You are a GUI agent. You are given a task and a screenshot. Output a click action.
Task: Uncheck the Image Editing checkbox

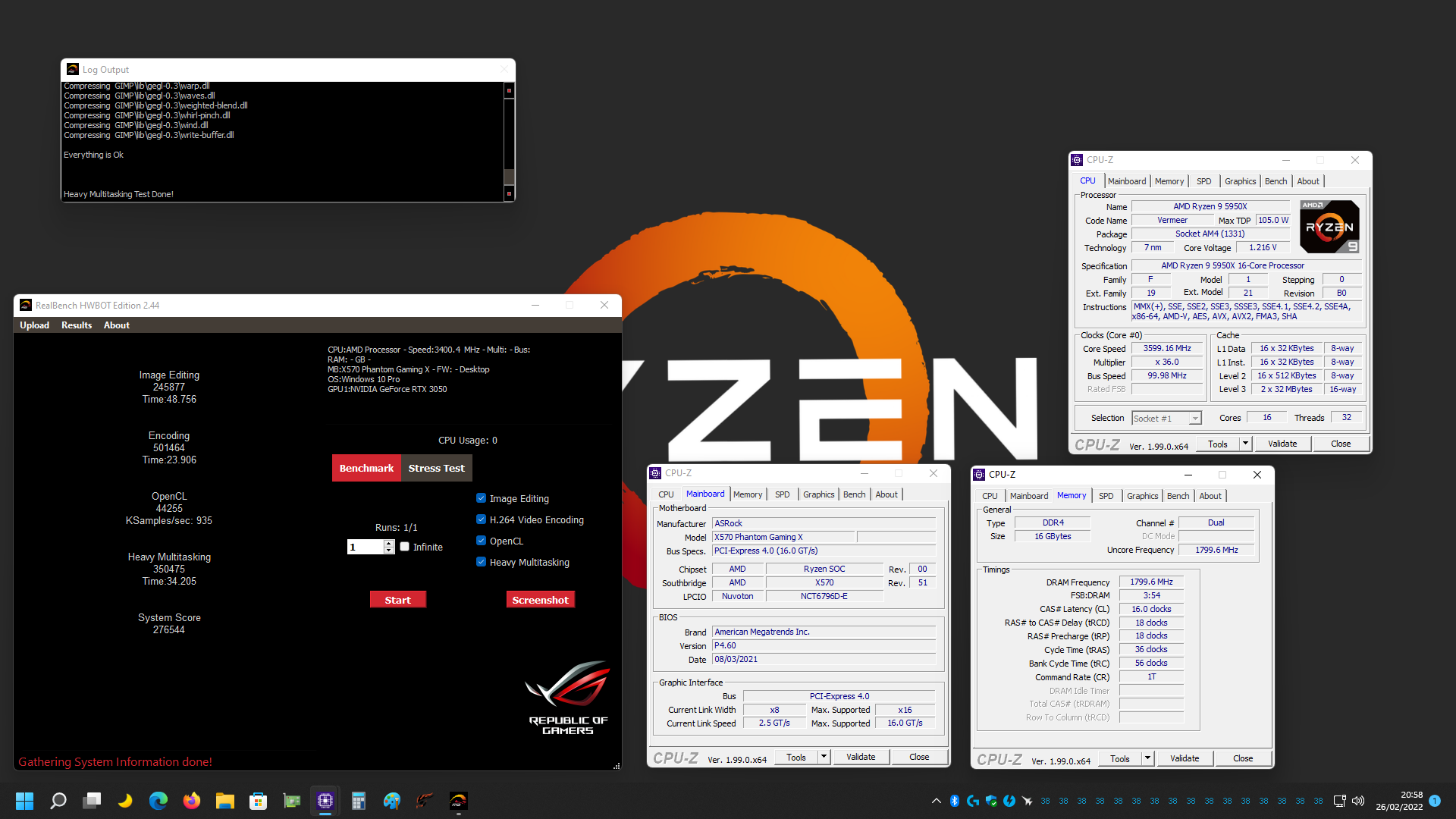481,498
